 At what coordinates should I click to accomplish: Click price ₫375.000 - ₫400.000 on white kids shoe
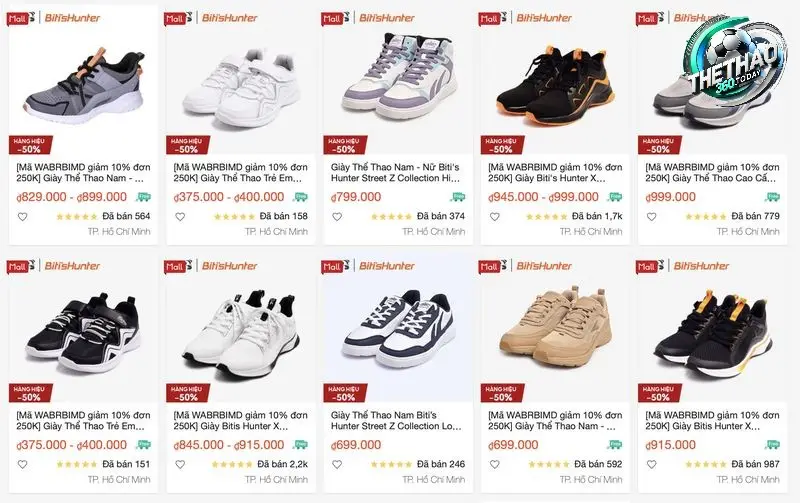point(229,197)
